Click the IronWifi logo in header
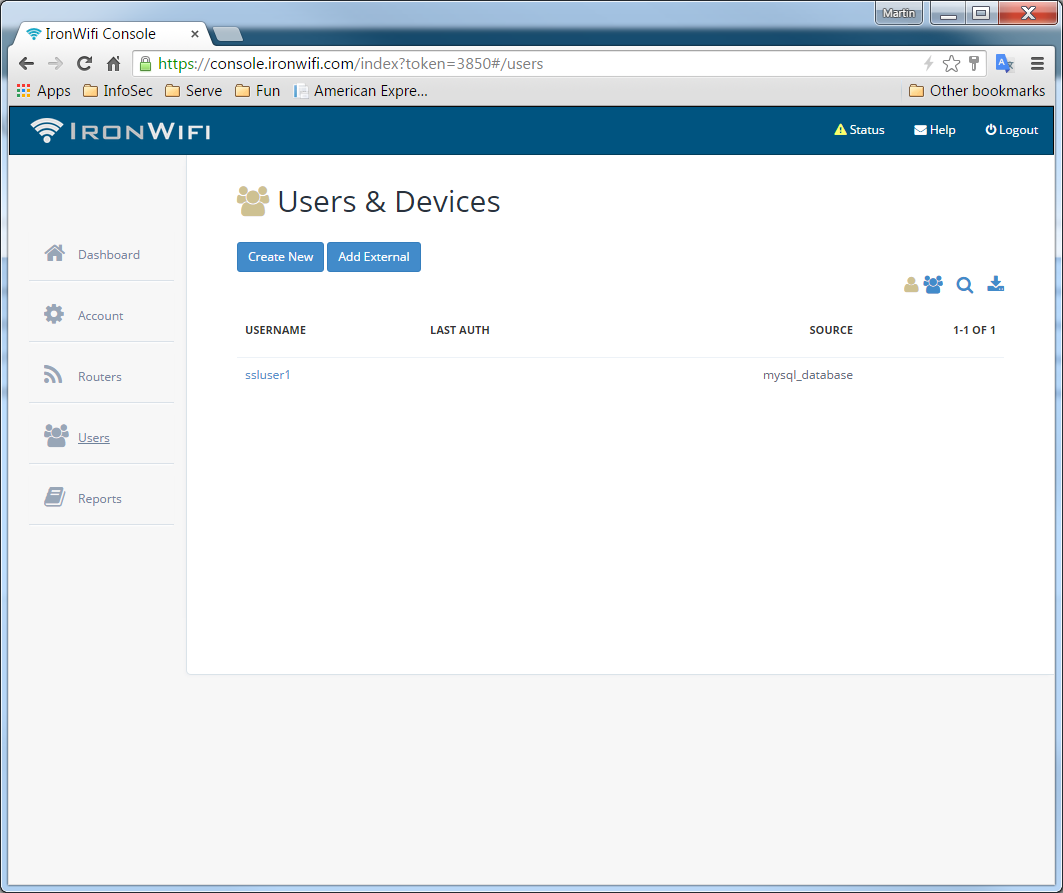Screen dimensions: 1063x893 tap(120, 130)
